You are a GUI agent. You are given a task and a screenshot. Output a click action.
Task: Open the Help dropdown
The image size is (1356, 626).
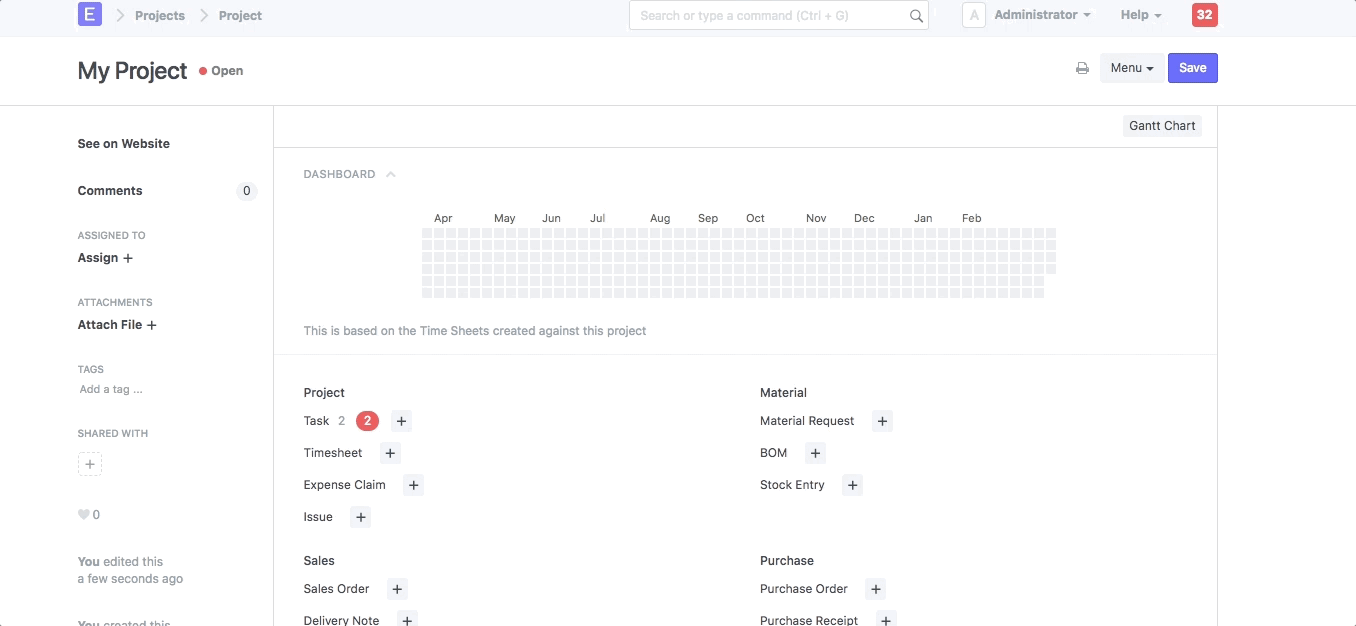1141,15
